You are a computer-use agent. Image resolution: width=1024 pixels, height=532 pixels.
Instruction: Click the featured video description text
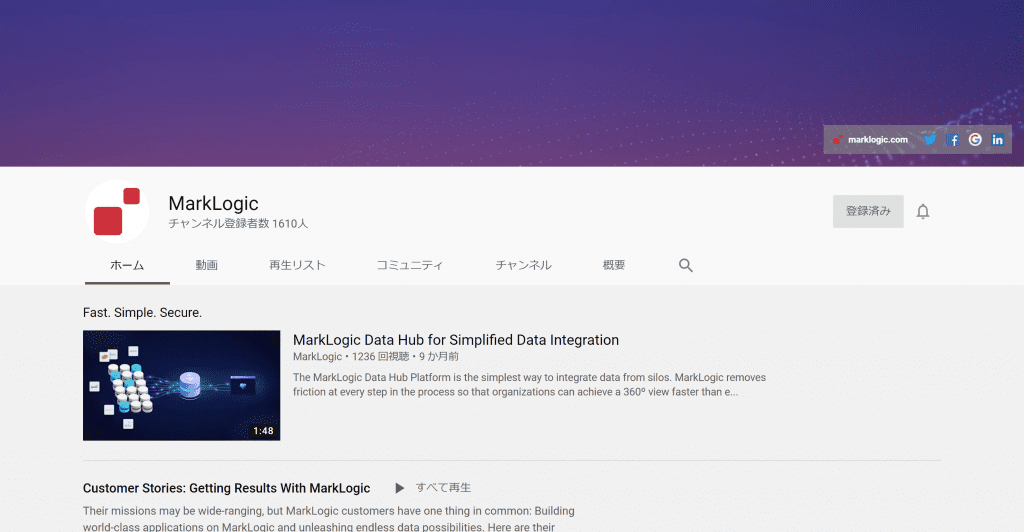529,384
